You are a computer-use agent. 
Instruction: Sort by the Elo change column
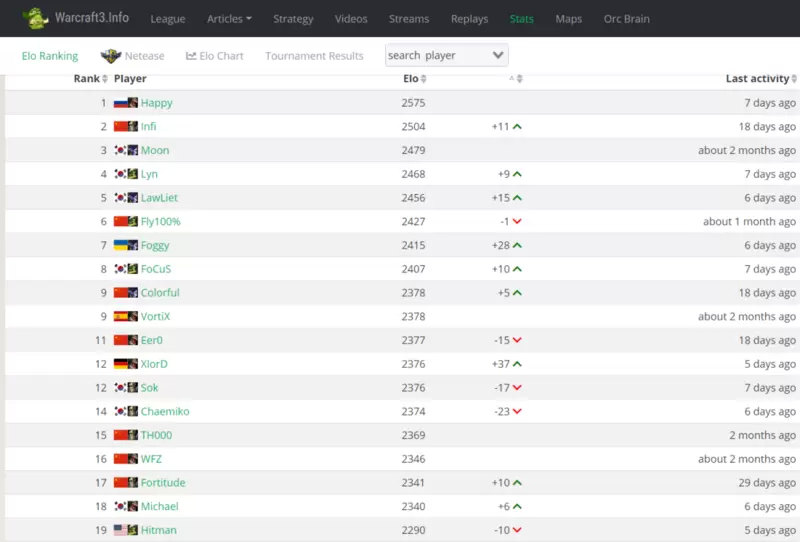(516, 79)
